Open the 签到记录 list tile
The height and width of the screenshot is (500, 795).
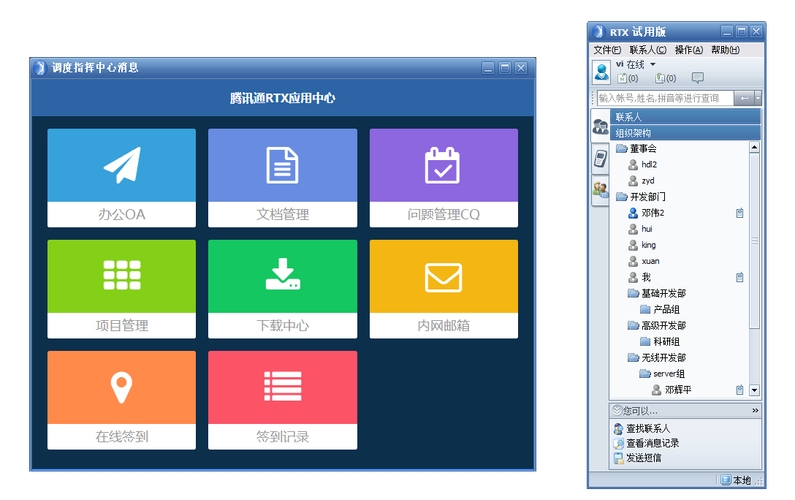[282, 400]
